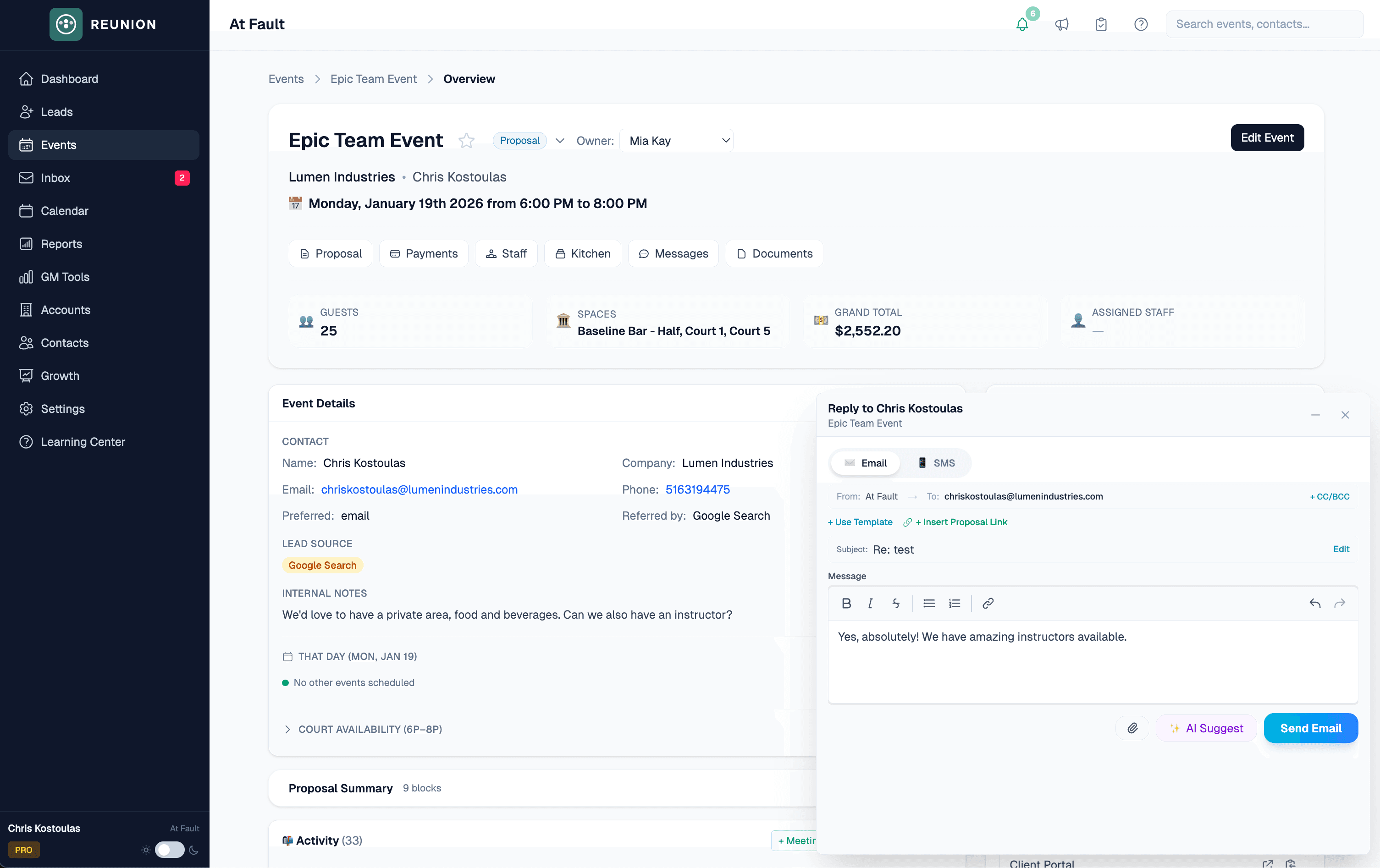Expand the Proposal status chevron
Image resolution: width=1380 pixels, height=868 pixels.
pyautogui.click(x=559, y=140)
